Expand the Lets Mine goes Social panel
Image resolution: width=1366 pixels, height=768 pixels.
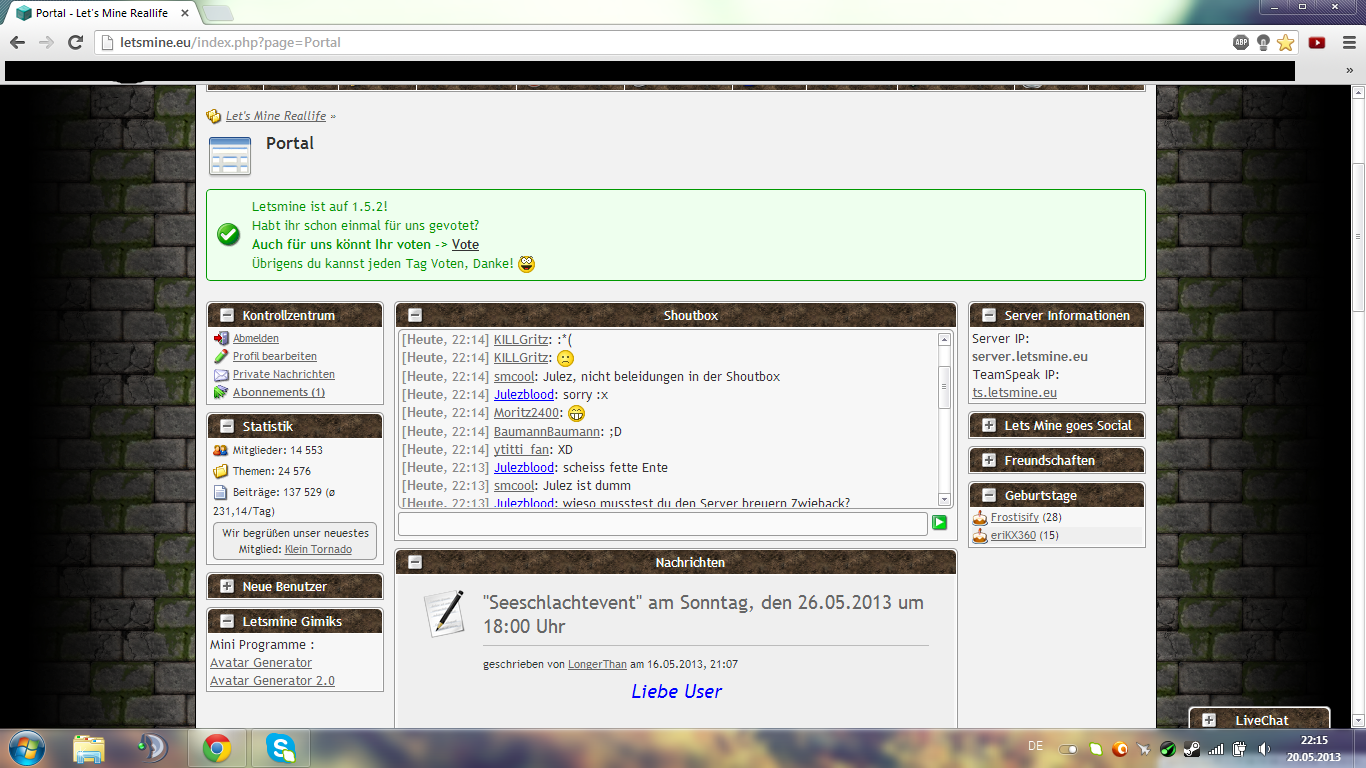[x=989, y=425]
